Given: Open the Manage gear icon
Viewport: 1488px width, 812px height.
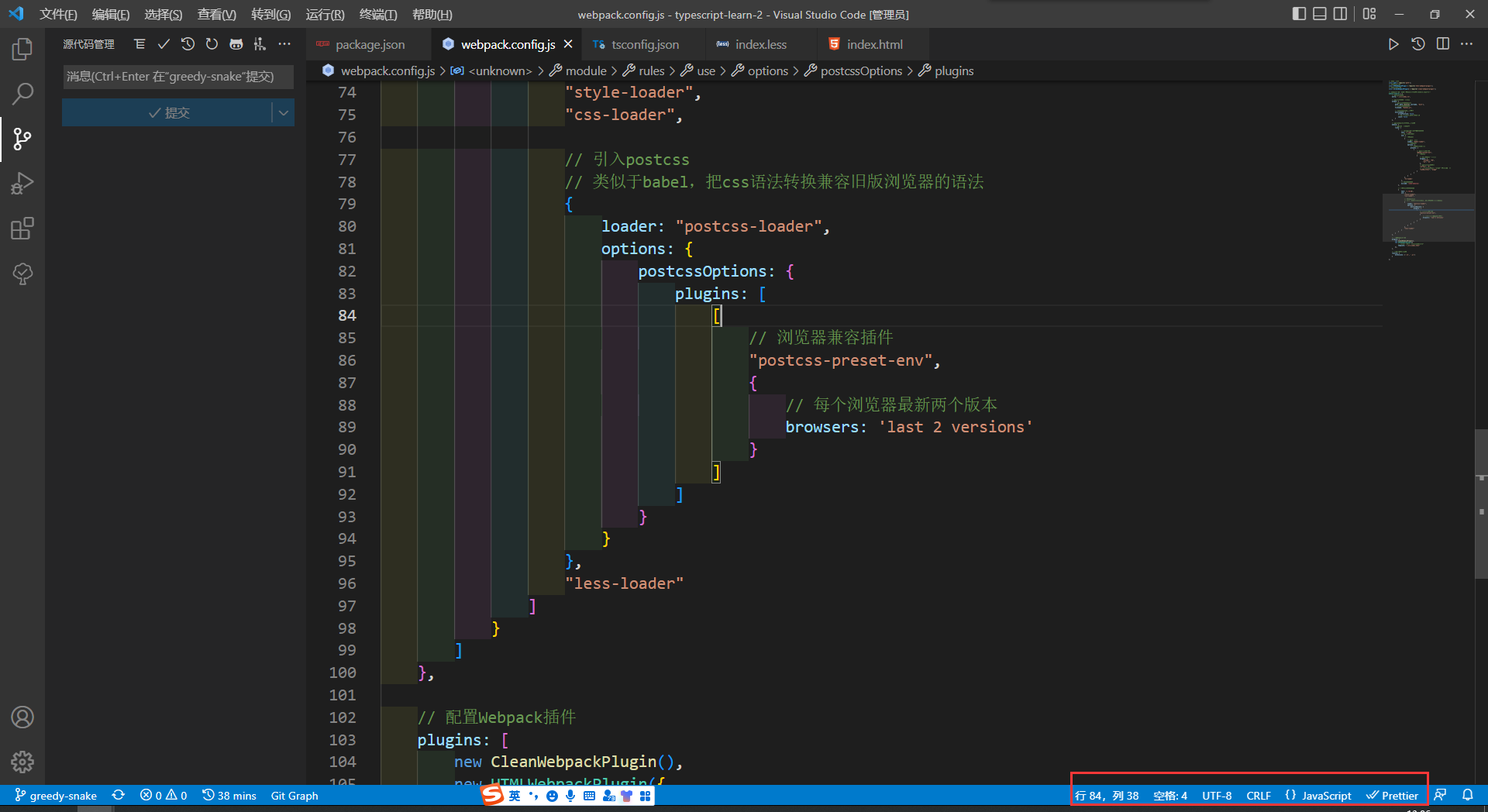Looking at the screenshot, I should tap(22, 762).
